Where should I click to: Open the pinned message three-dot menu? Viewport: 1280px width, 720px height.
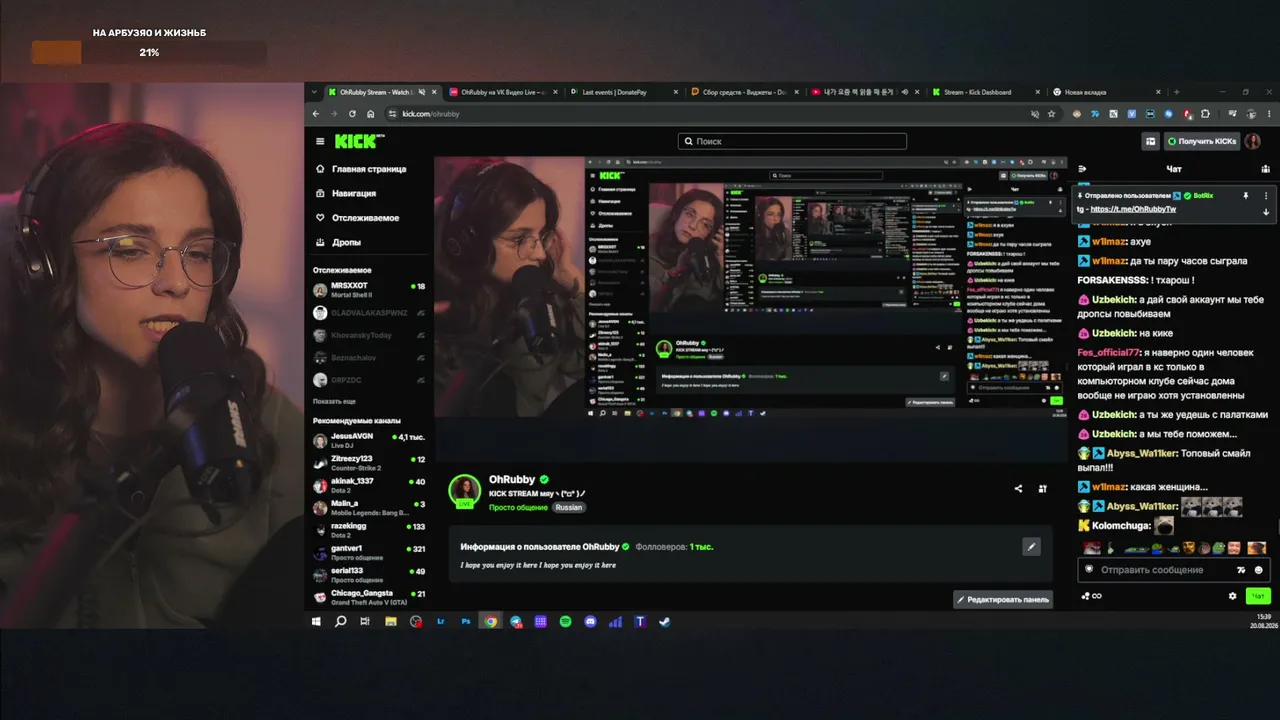[1266, 196]
